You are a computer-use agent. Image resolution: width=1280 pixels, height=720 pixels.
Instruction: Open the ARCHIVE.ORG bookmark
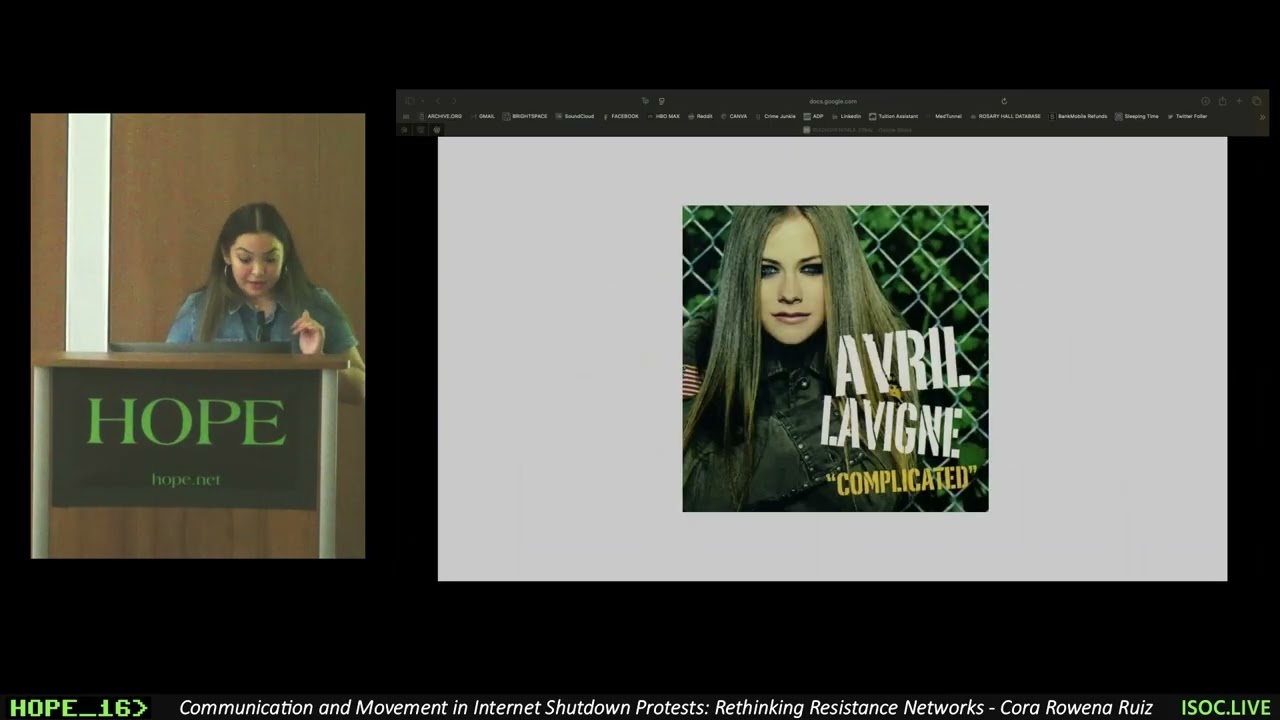pyautogui.click(x=440, y=116)
